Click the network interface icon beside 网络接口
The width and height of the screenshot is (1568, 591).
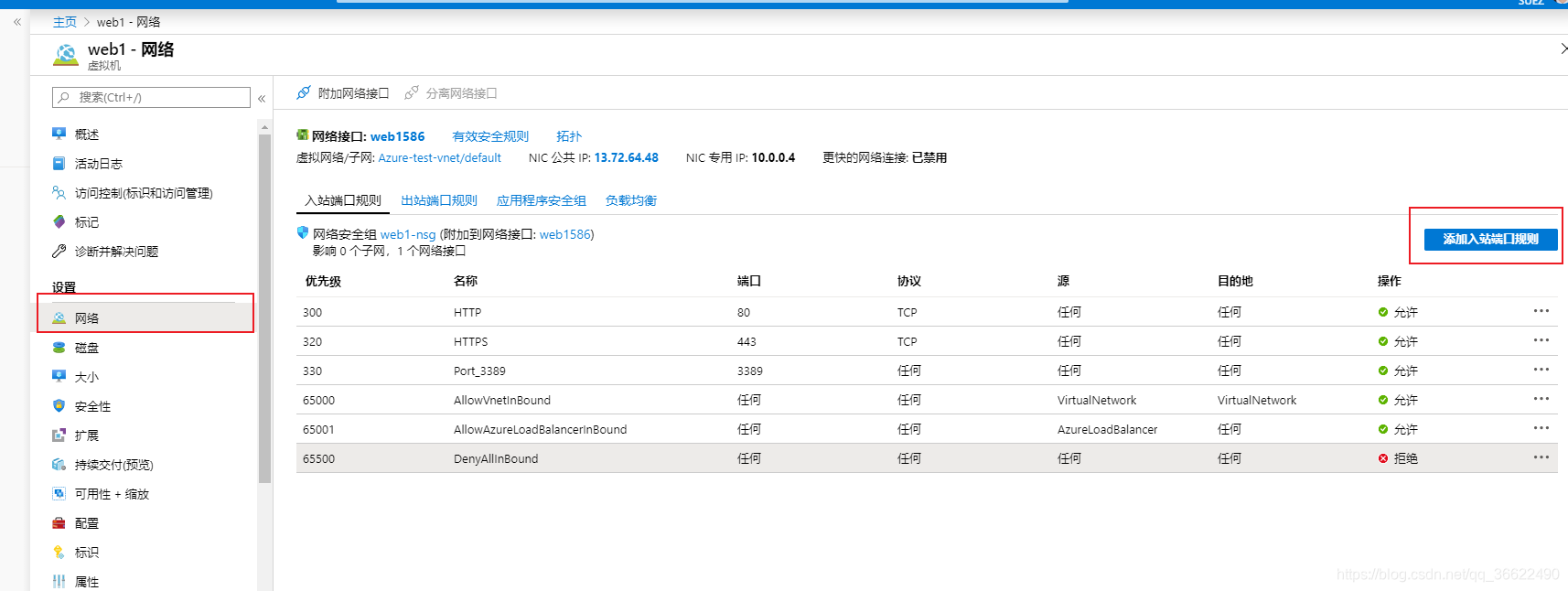coord(303,134)
